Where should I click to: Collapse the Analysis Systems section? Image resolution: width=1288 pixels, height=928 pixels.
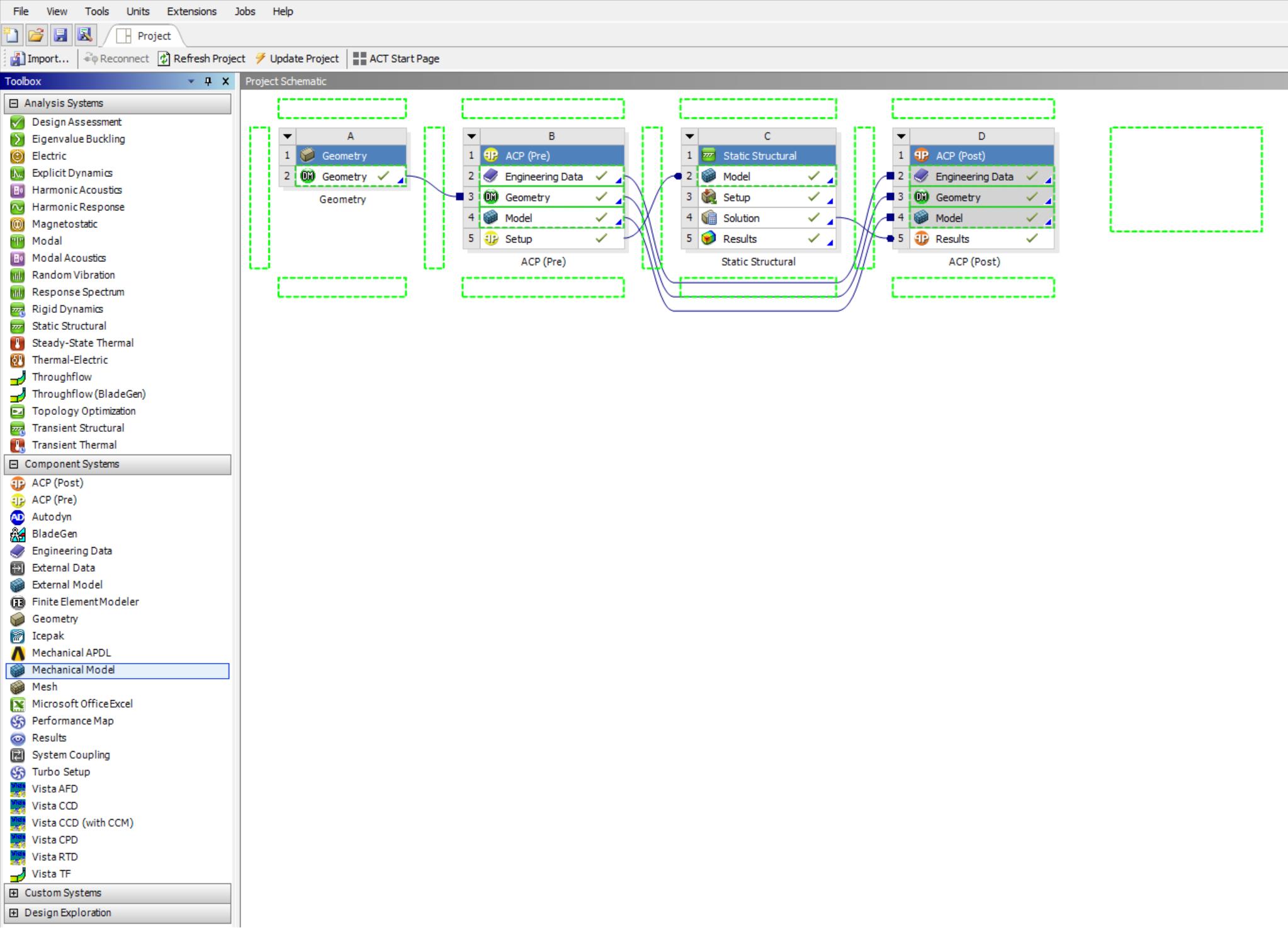tap(14, 103)
